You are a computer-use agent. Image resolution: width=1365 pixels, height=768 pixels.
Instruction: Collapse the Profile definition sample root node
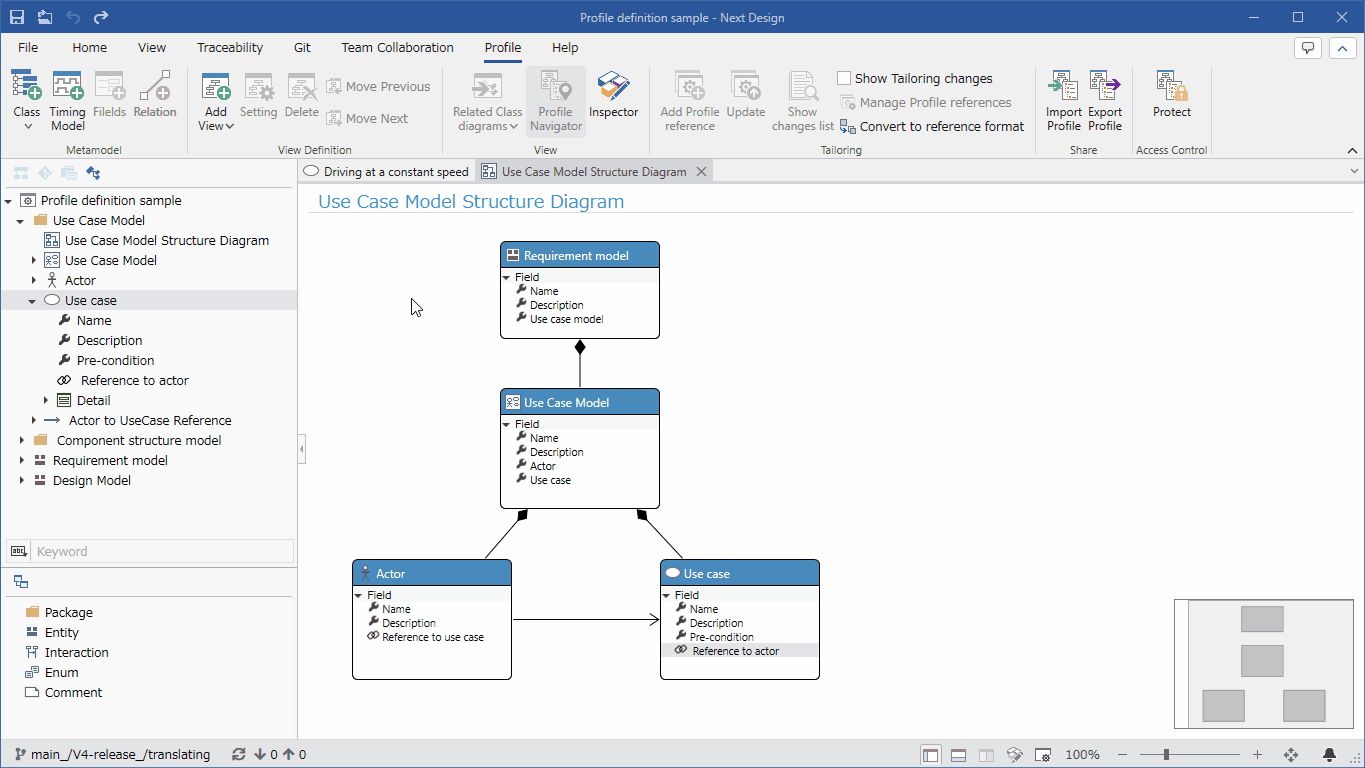pyautogui.click(x=9, y=201)
